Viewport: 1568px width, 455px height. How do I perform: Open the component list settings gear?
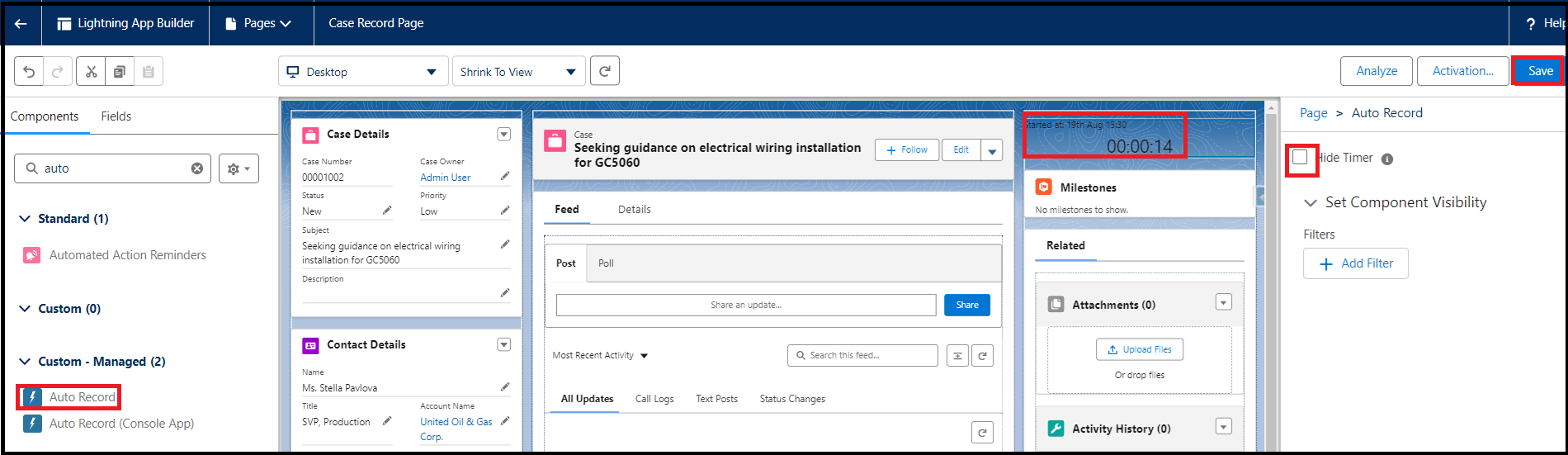tap(239, 168)
